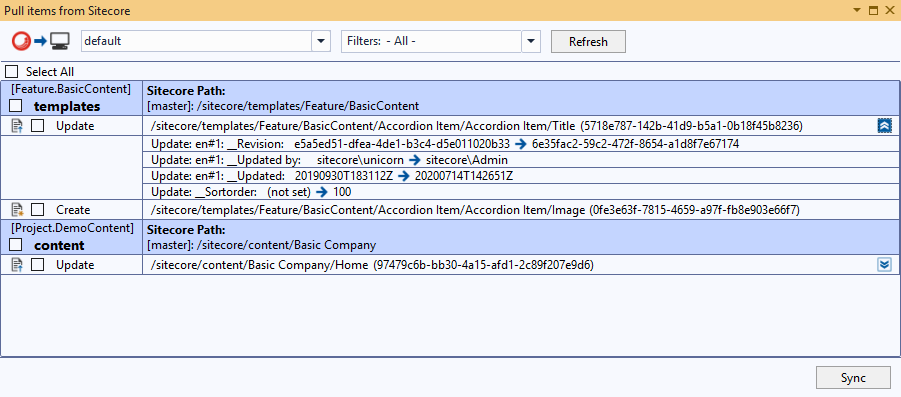Check the Select All checkbox
The height and width of the screenshot is (397, 901).
click(x=11, y=72)
